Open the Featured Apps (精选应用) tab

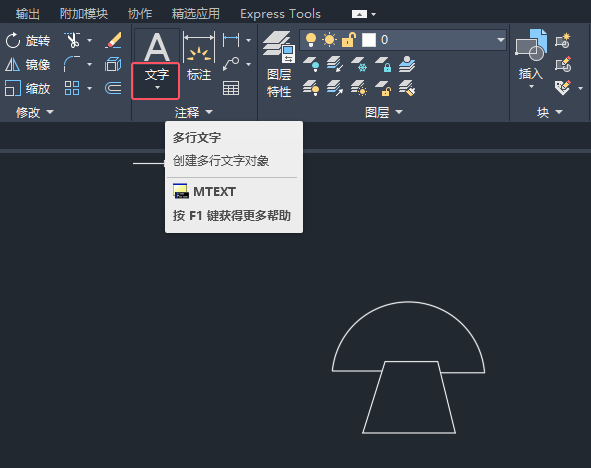(x=196, y=14)
